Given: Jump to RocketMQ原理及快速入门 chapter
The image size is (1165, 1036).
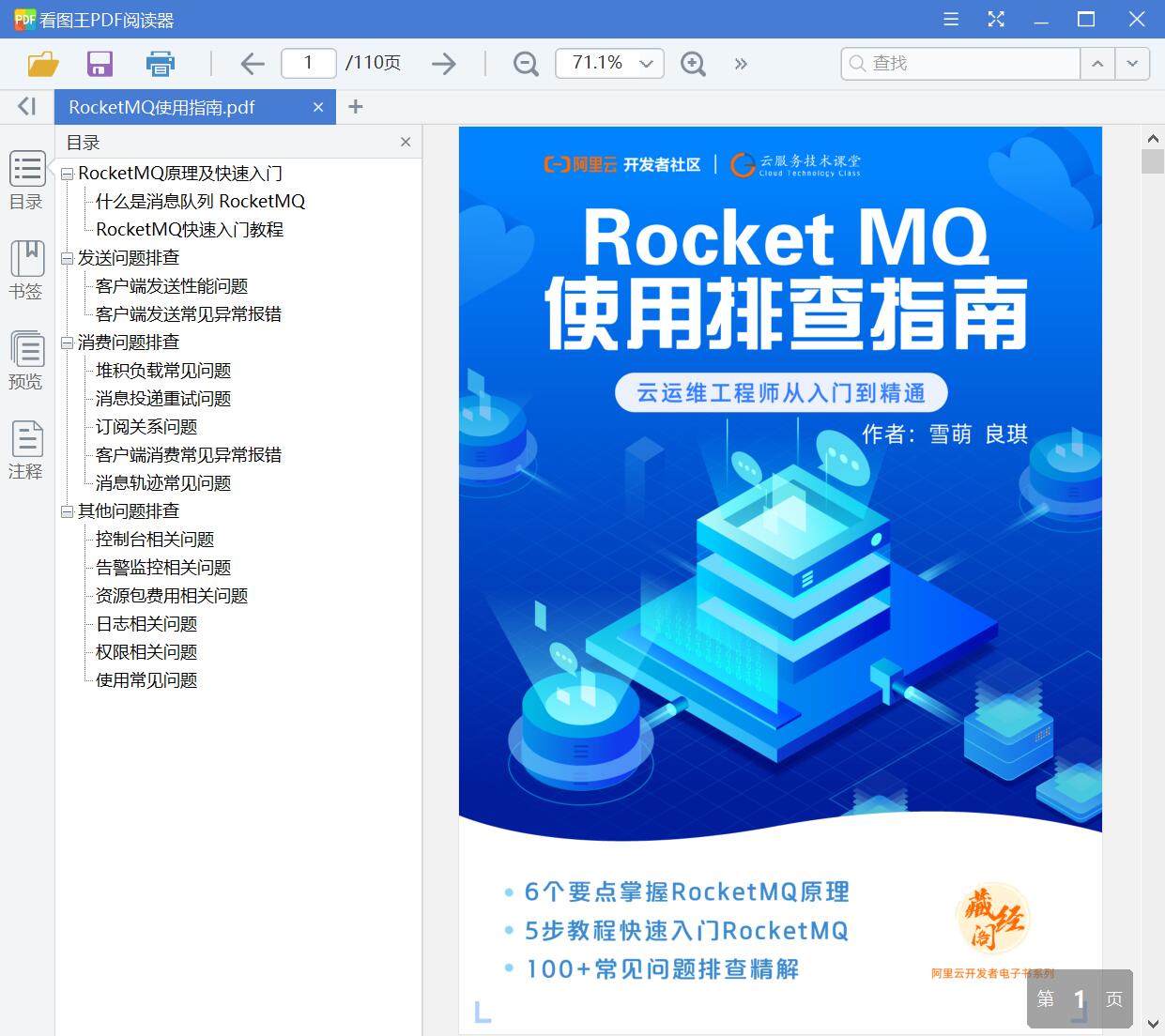Looking at the screenshot, I should [180, 174].
